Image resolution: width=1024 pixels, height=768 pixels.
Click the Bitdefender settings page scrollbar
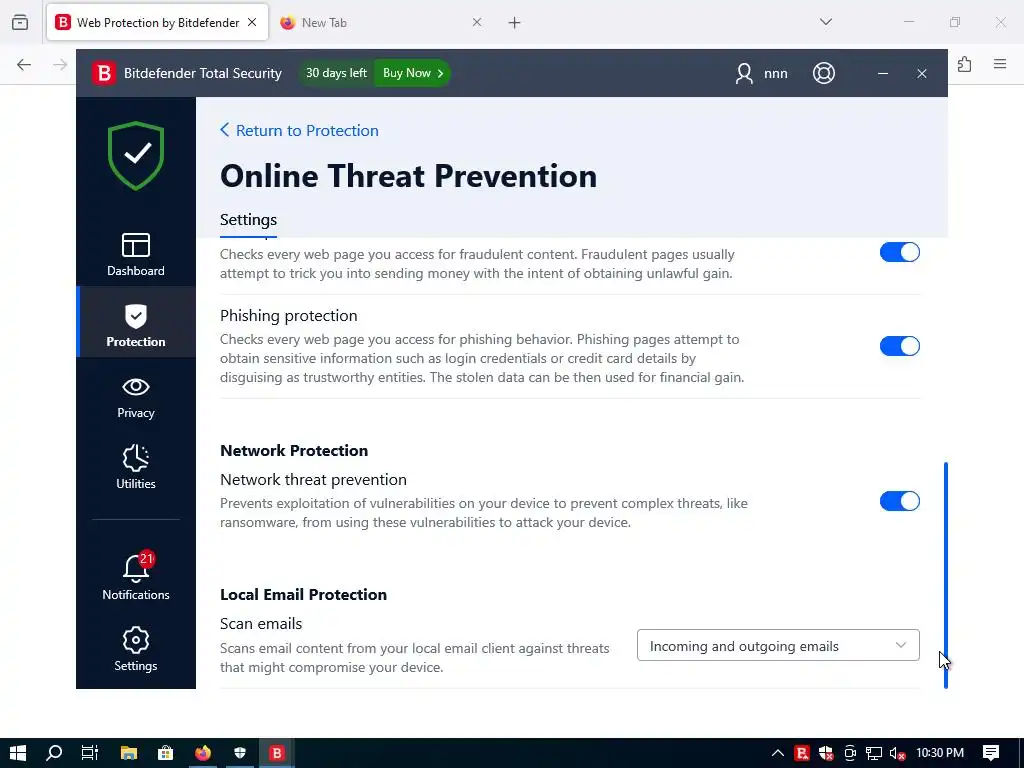point(945,575)
